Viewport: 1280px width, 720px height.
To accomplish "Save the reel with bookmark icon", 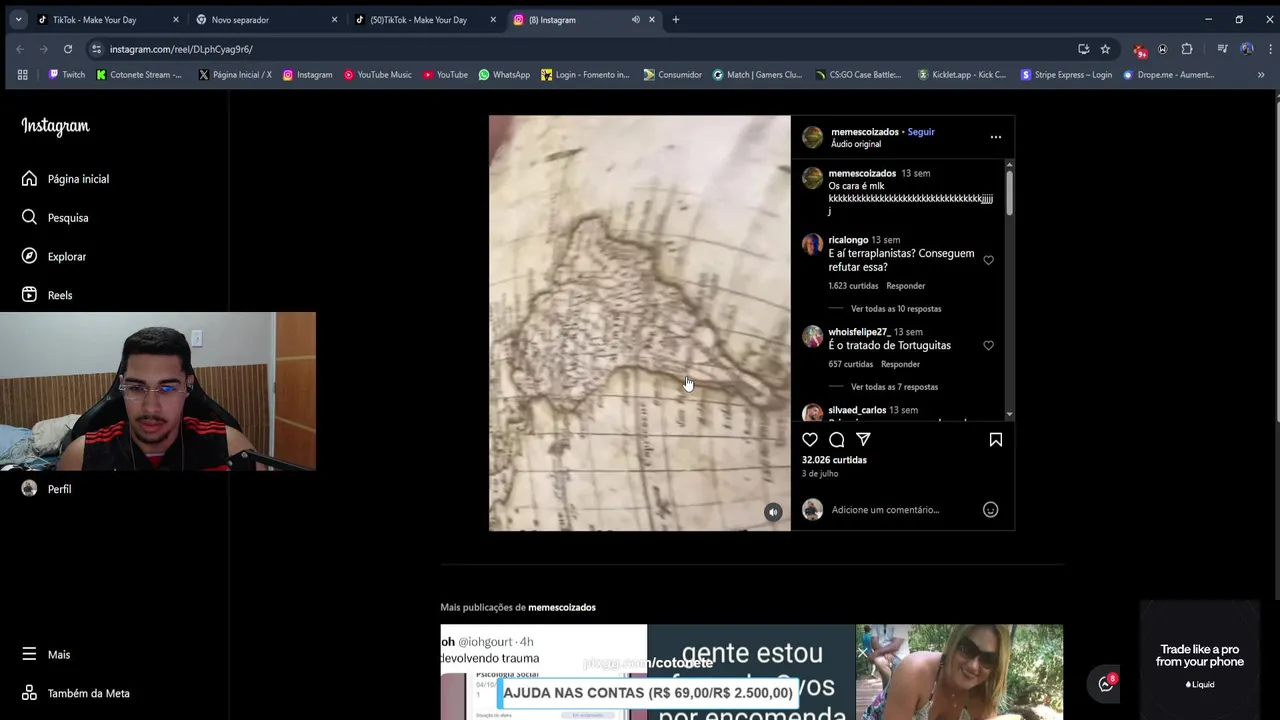I will click(x=996, y=440).
